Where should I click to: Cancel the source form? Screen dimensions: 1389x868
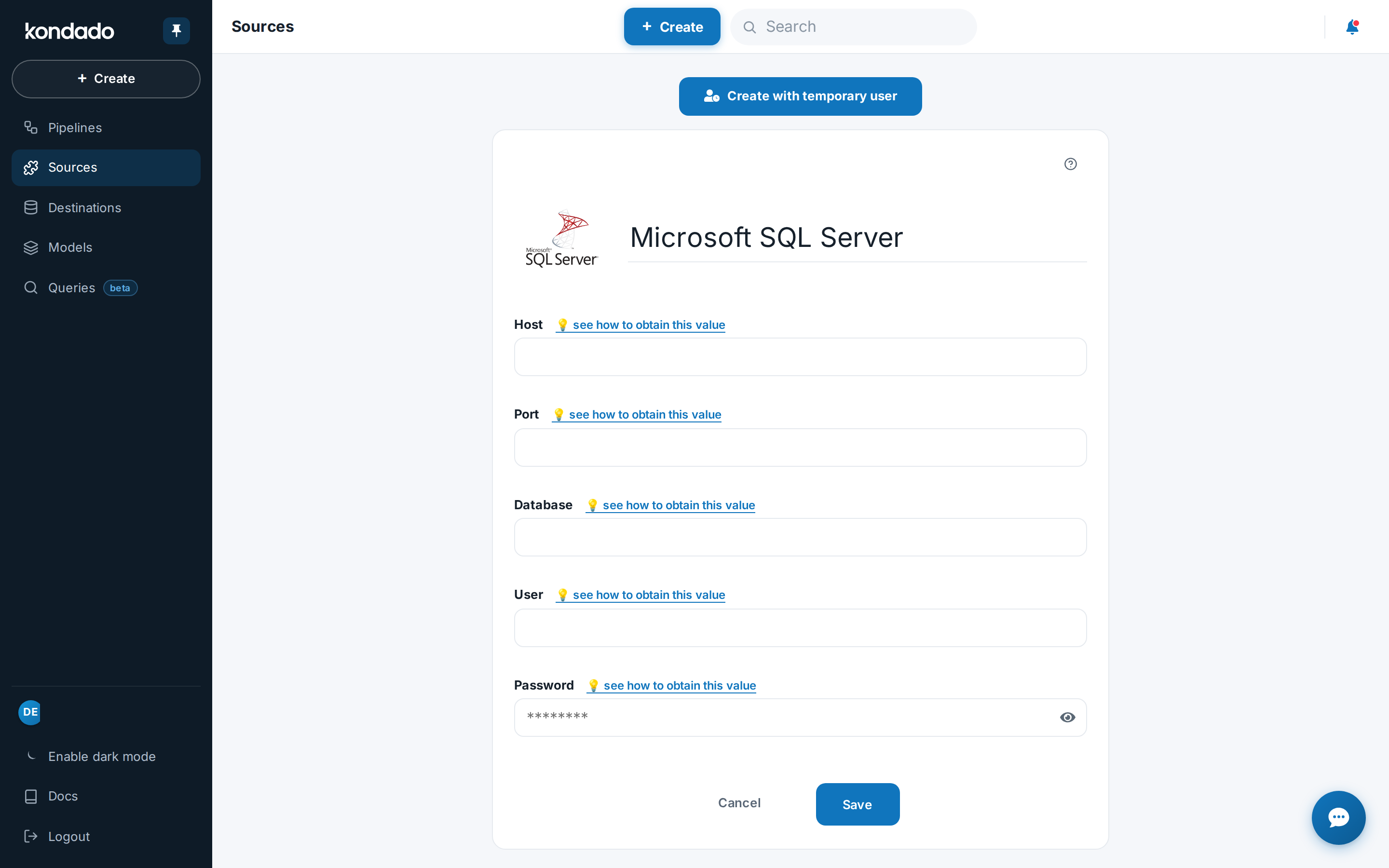[739, 803]
